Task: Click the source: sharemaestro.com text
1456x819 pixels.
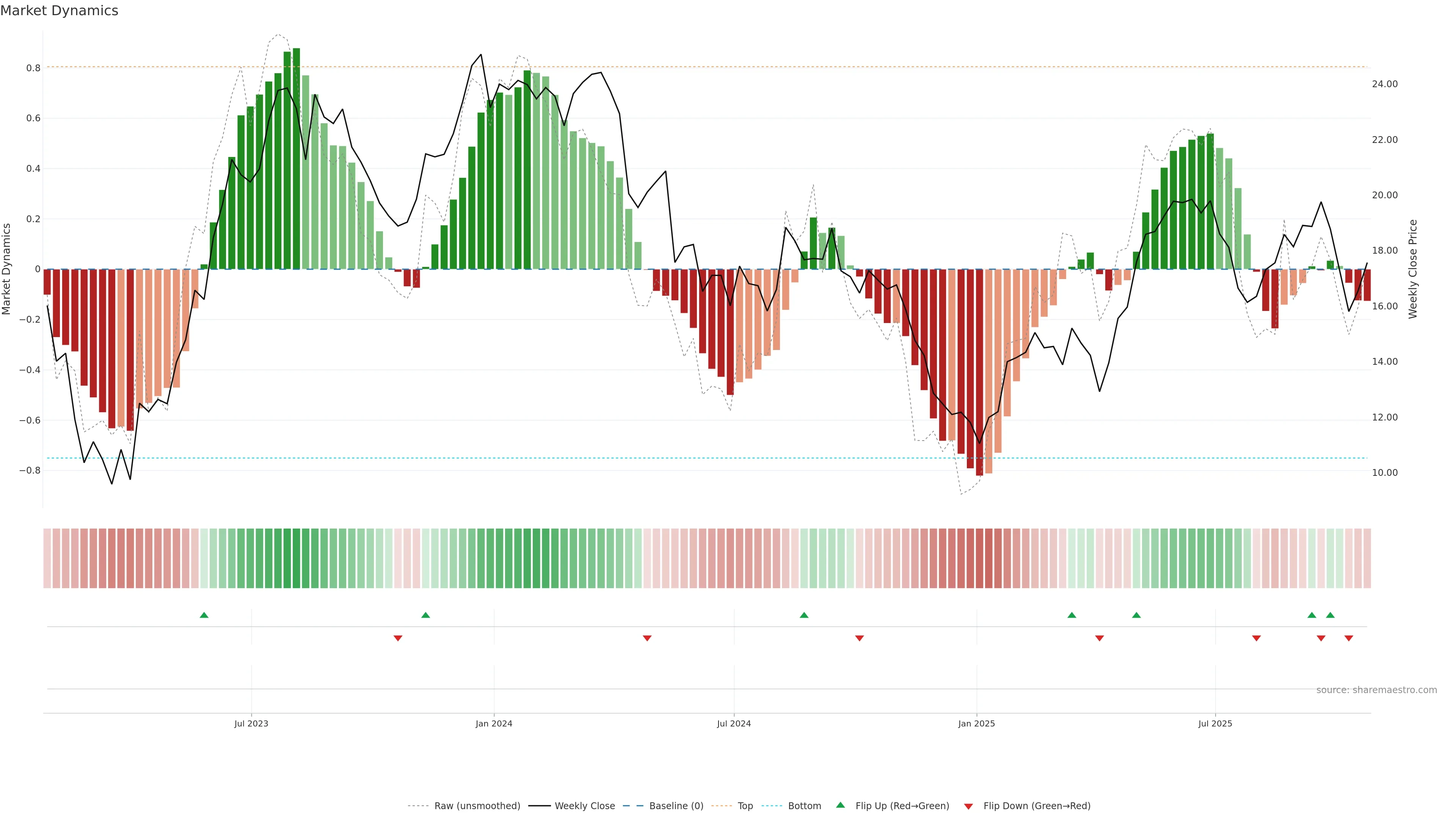Action: (x=1376, y=690)
